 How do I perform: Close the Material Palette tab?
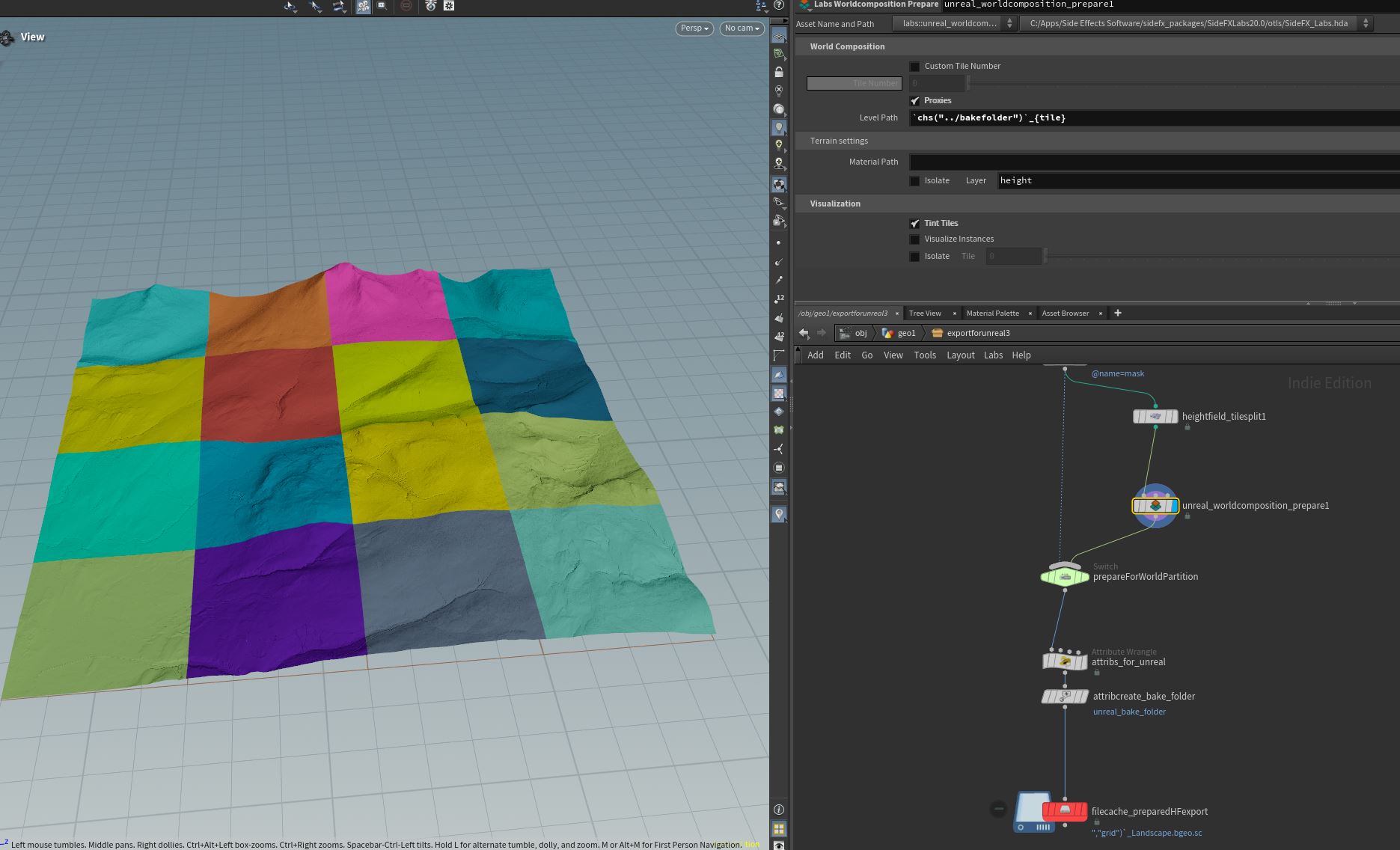(x=1030, y=314)
